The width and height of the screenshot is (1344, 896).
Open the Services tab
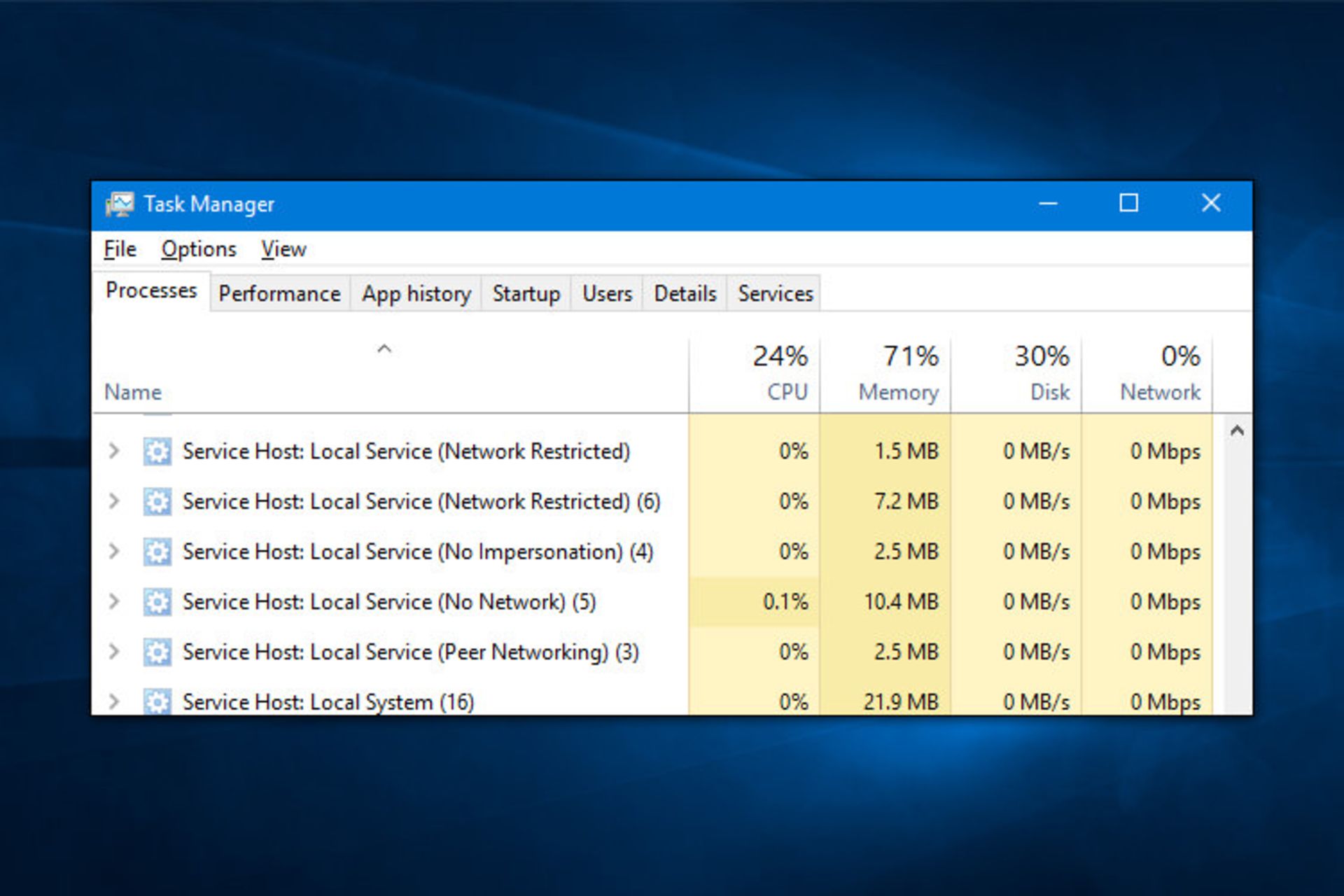[776, 293]
